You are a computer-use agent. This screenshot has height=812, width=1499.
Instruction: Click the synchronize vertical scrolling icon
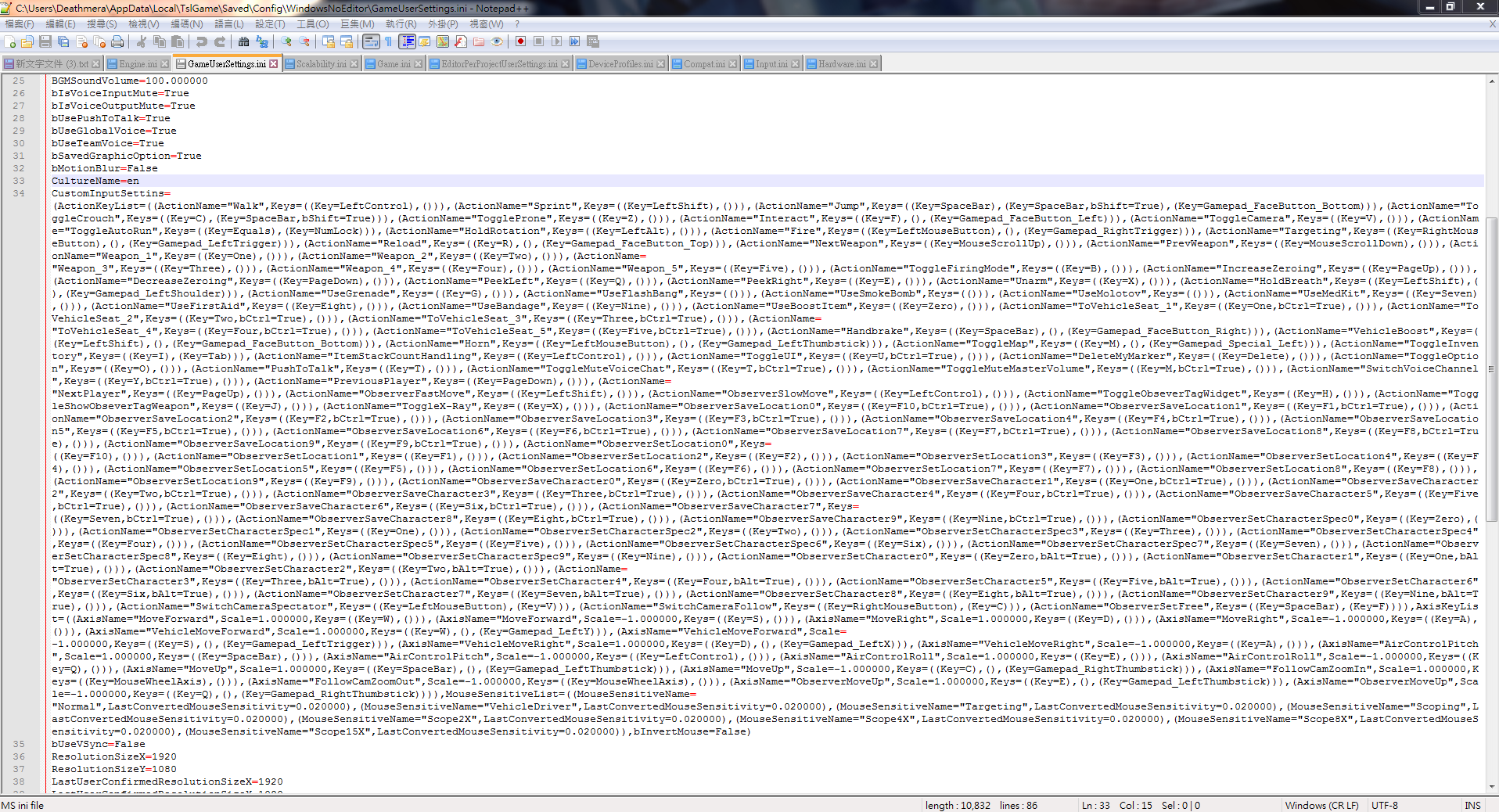click(329, 41)
